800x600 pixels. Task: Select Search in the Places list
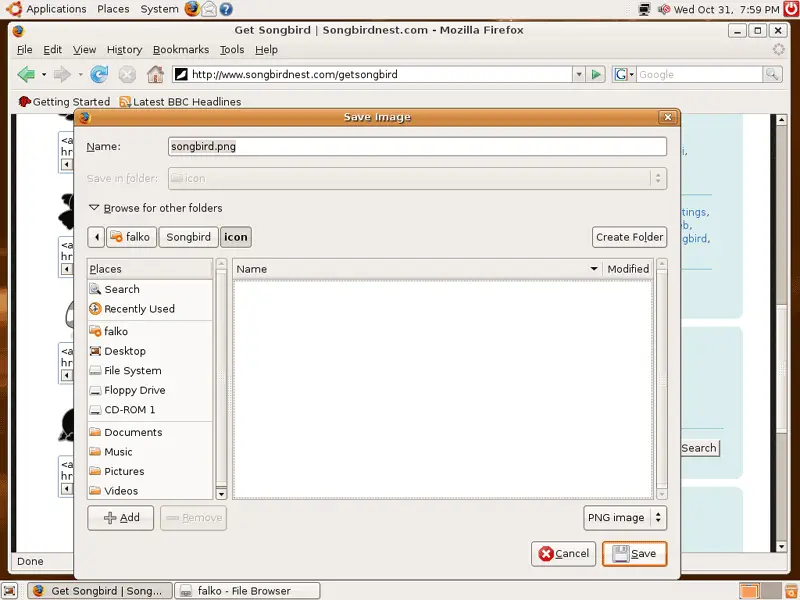[x=150, y=289]
